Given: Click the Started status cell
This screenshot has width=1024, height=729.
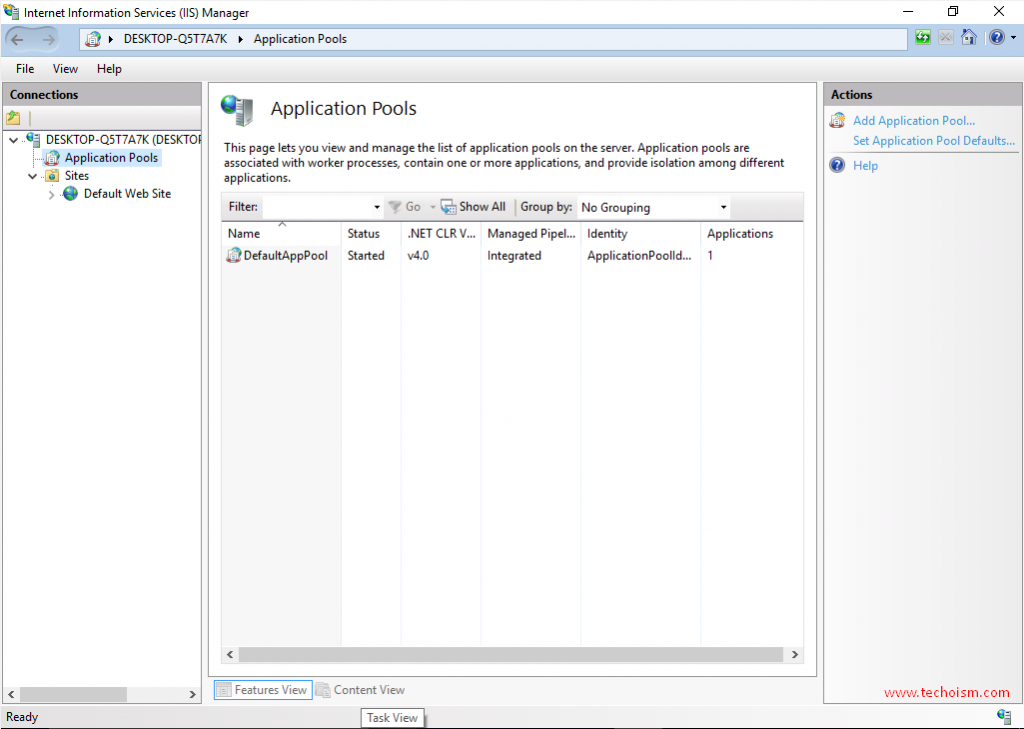Looking at the screenshot, I should 366,255.
